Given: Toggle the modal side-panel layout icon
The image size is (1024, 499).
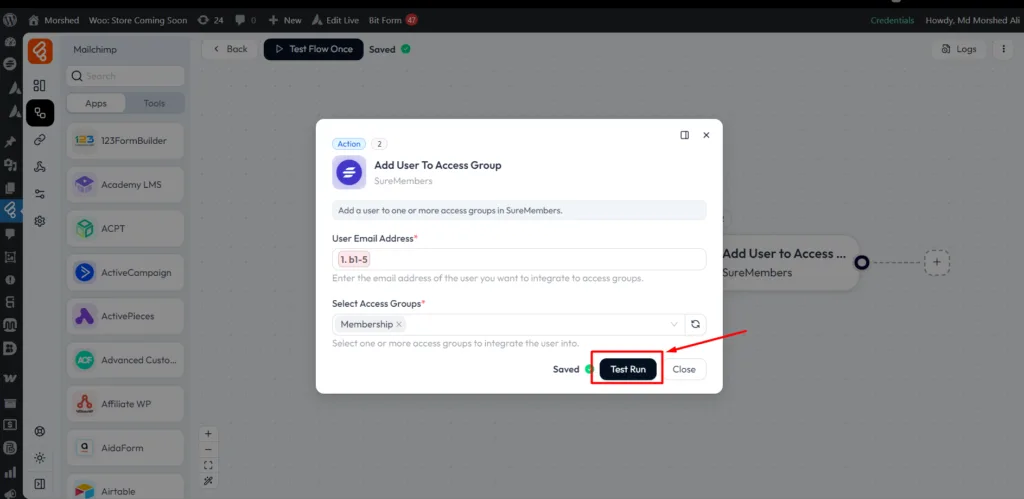Looking at the screenshot, I should [x=684, y=135].
